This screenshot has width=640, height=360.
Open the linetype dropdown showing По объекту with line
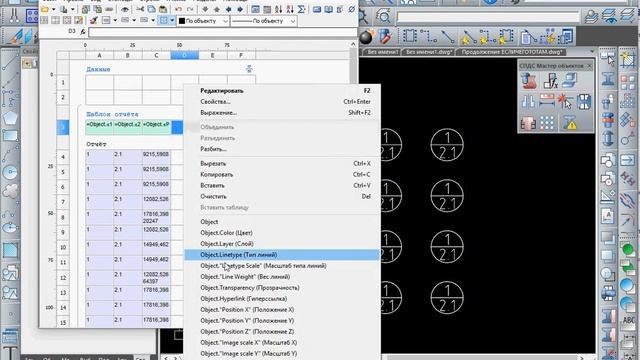click(264, 21)
